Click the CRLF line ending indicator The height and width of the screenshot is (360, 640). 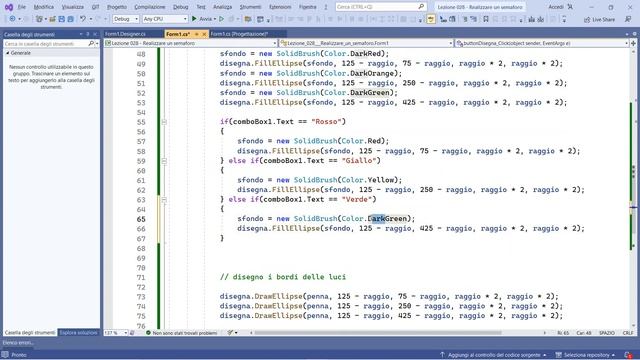pos(628,333)
